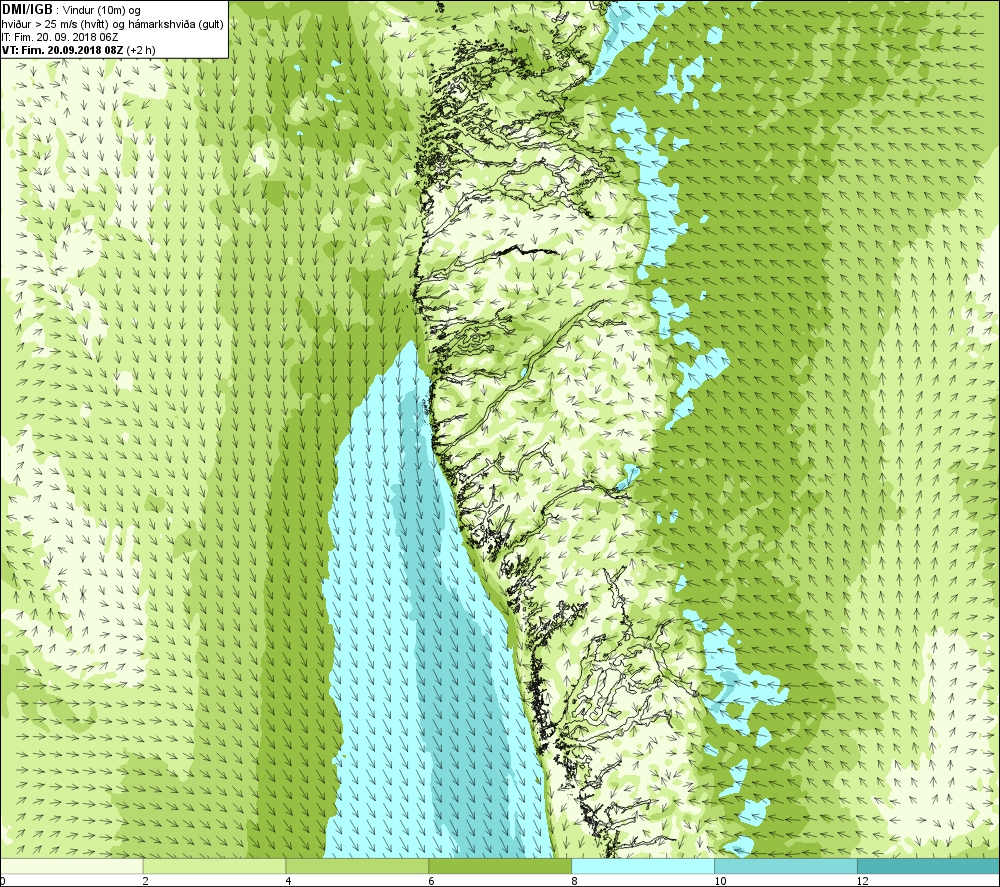Click the 10-12 m/s cyan legend swatch

(786, 866)
